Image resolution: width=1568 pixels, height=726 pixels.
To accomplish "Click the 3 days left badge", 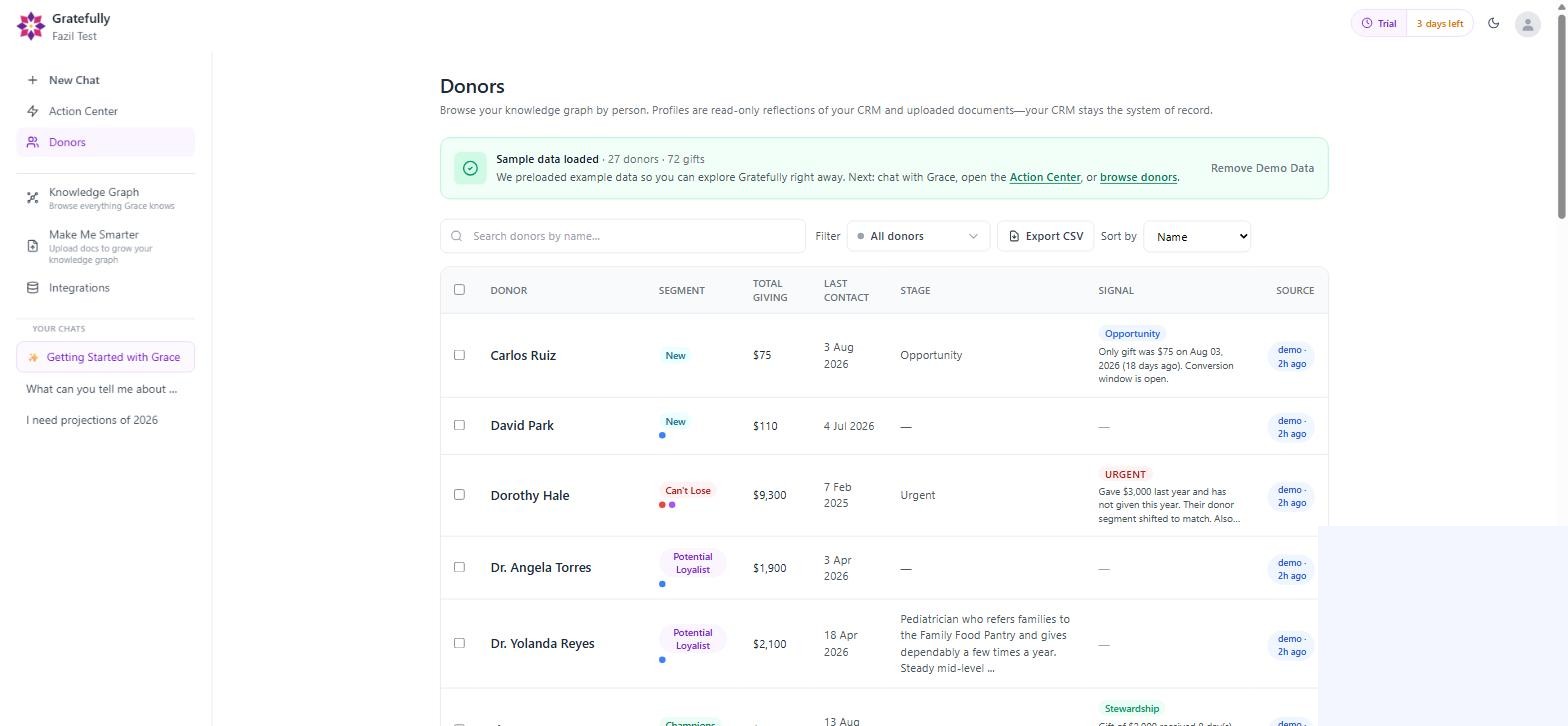I will pos(1439,23).
